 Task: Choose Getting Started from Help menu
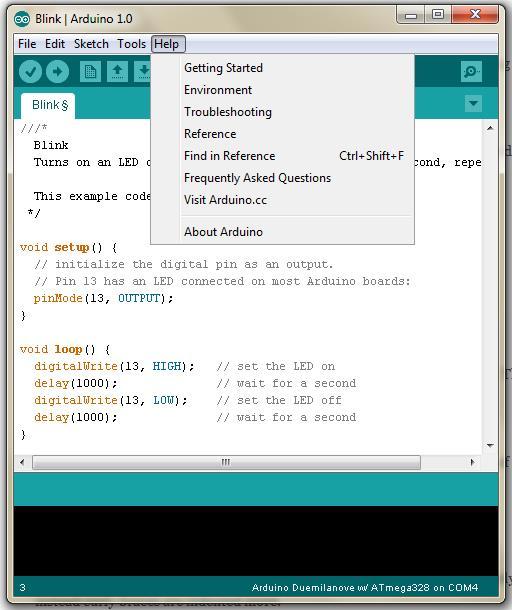coord(282,68)
